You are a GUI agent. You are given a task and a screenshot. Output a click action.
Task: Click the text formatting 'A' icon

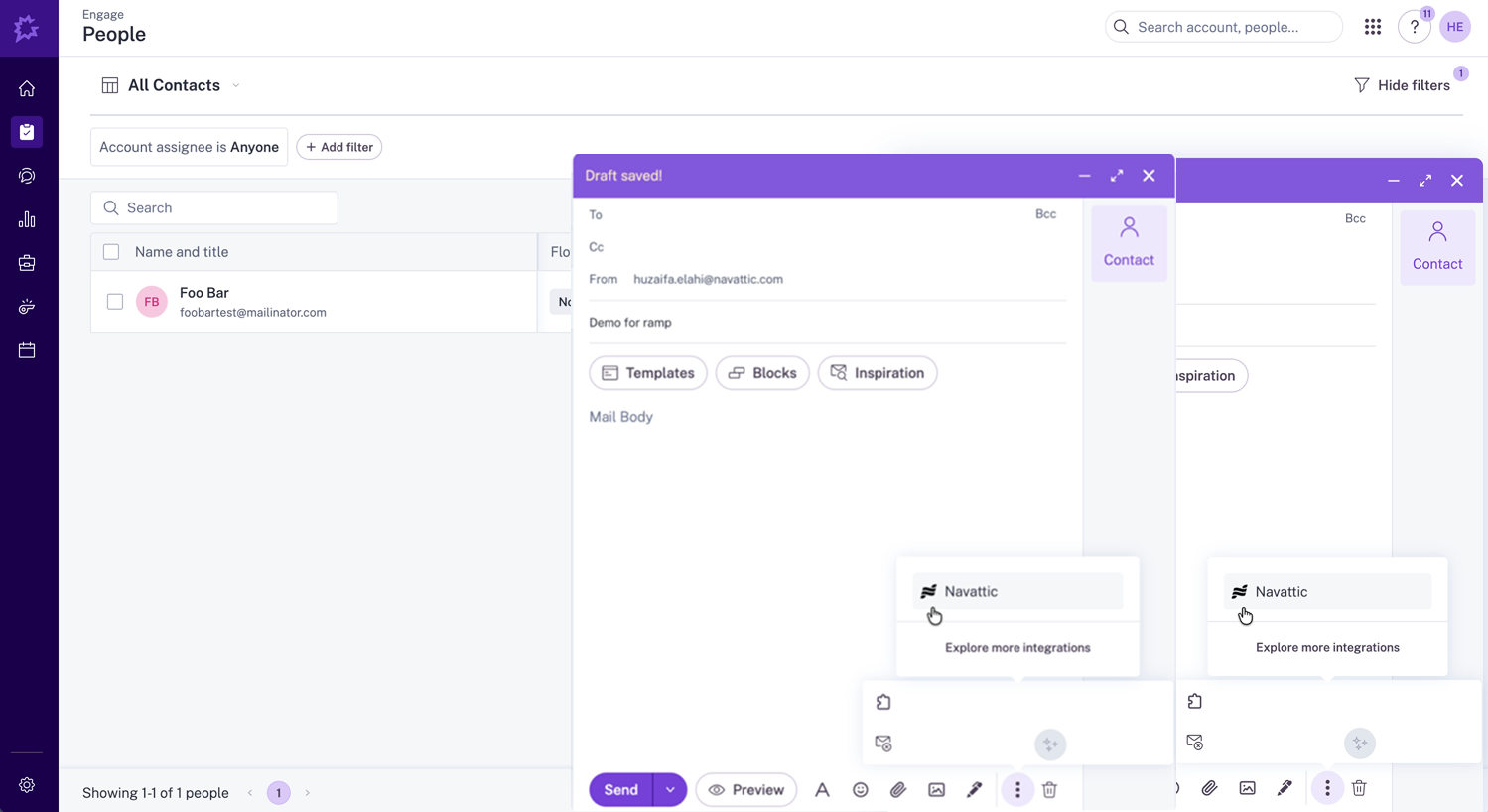[822, 790]
